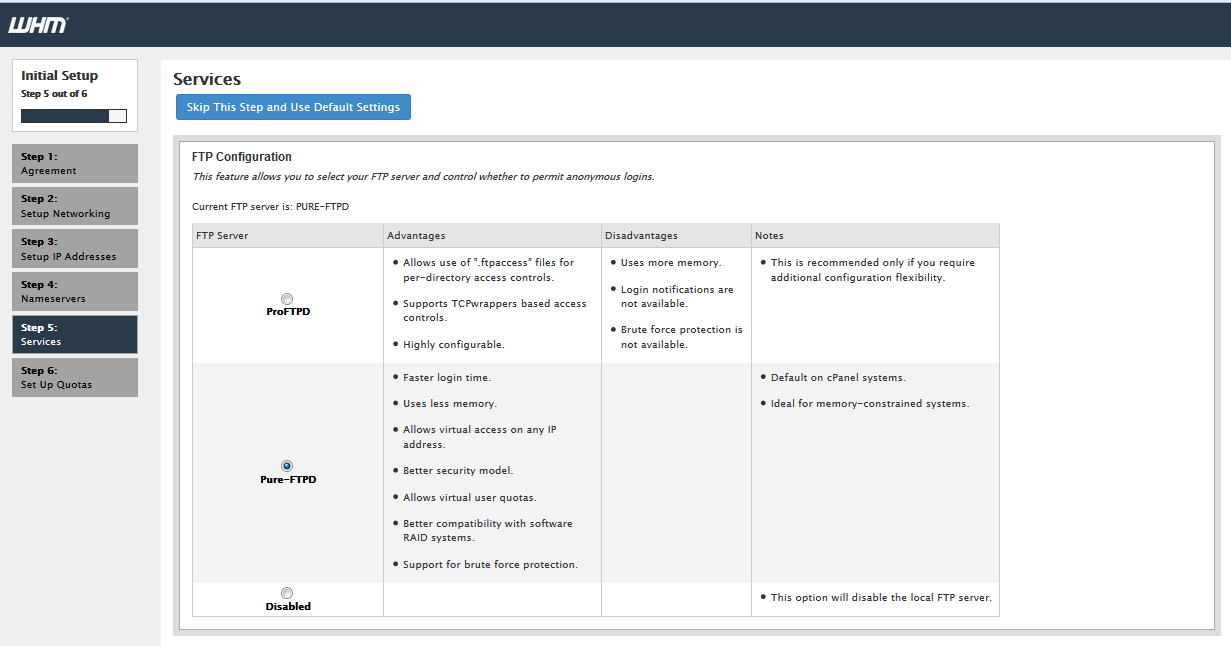Click 'Ideal for memory-constrained systems.' note
Image resolution: width=1231 pixels, height=646 pixels.
[870, 404]
